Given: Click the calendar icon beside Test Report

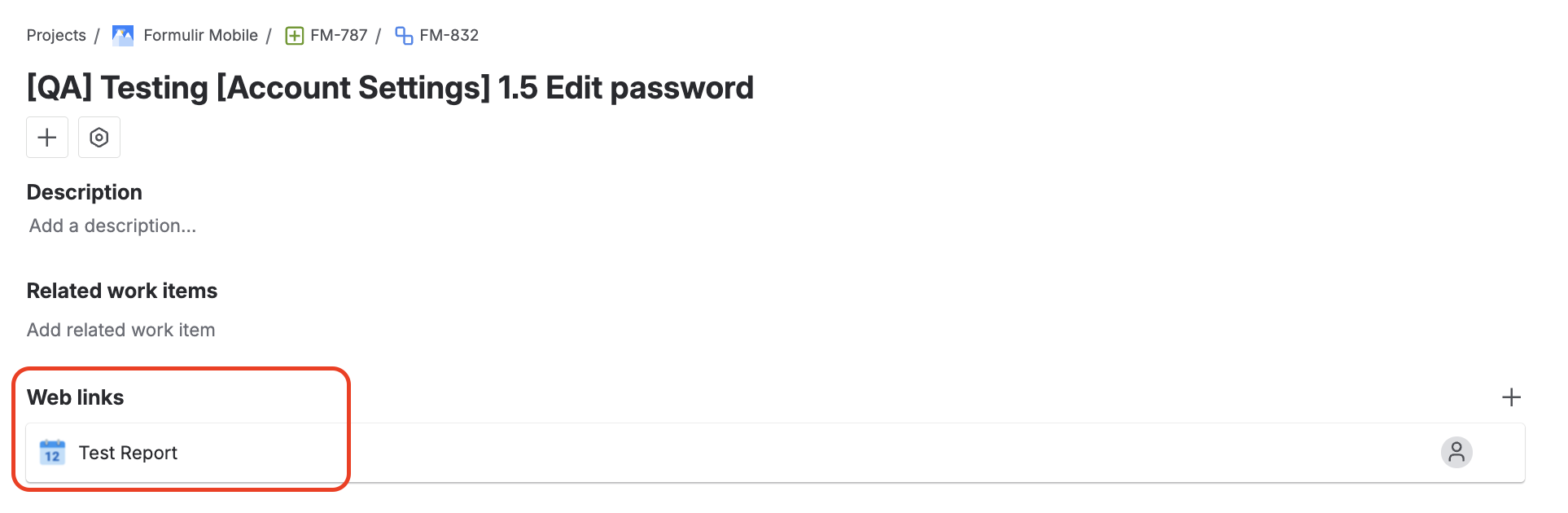Looking at the screenshot, I should click(x=53, y=452).
